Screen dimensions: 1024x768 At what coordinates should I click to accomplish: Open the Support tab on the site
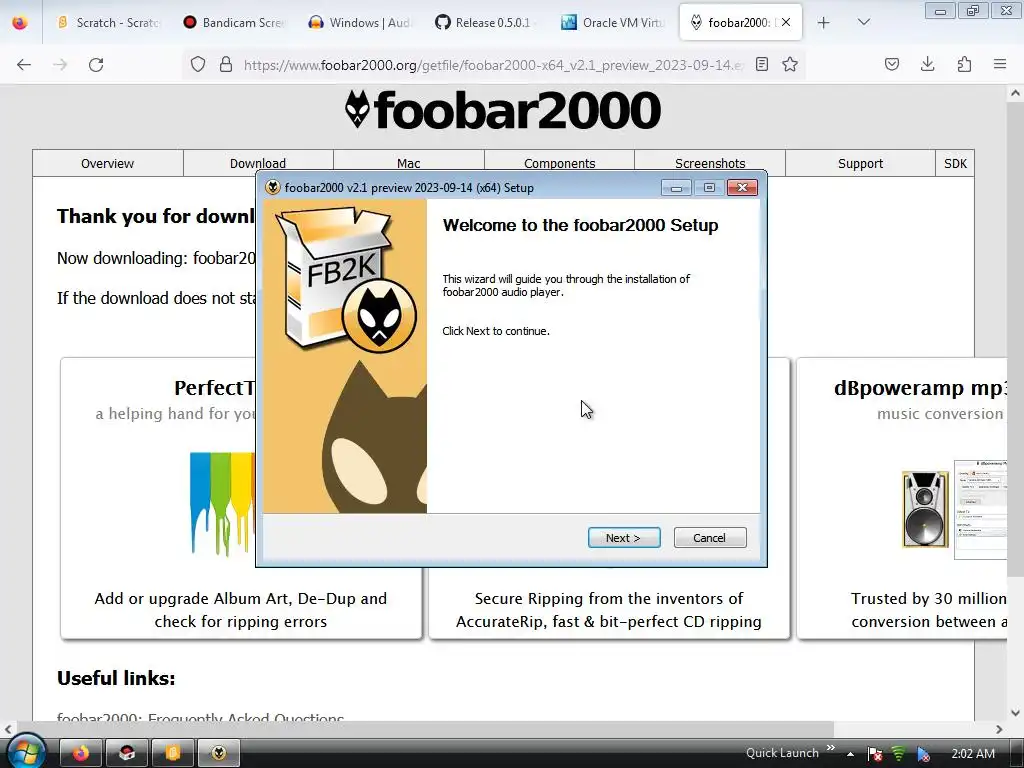pos(860,163)
